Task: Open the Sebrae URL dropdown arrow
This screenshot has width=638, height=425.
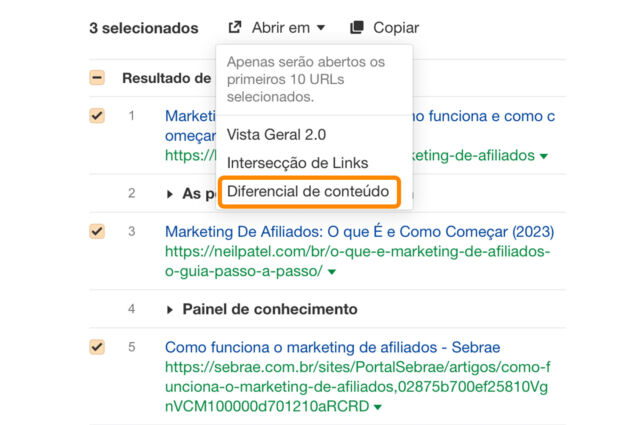Action: click(376, 407)
